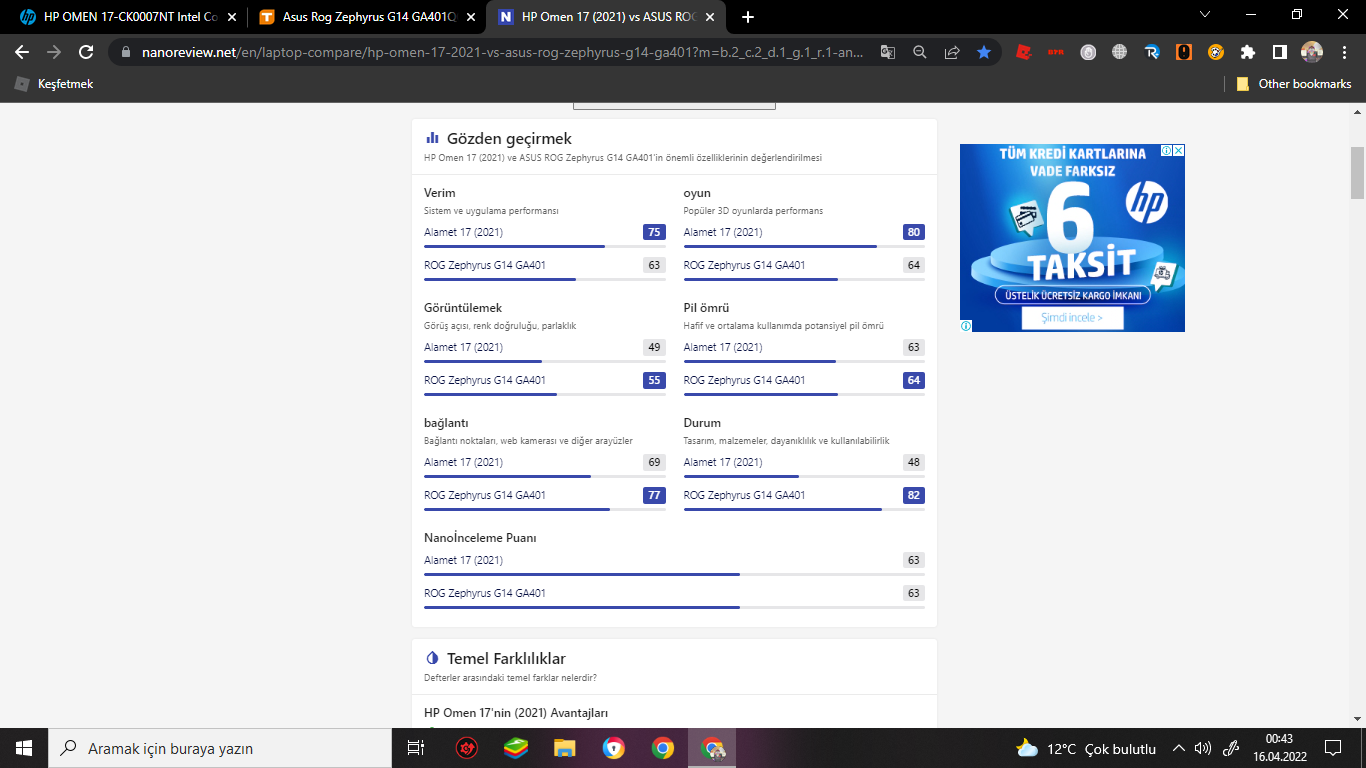This screenshot has width=1366, height=768.
Task: Open a new browser tab
Action: click(x=748, y=17)
